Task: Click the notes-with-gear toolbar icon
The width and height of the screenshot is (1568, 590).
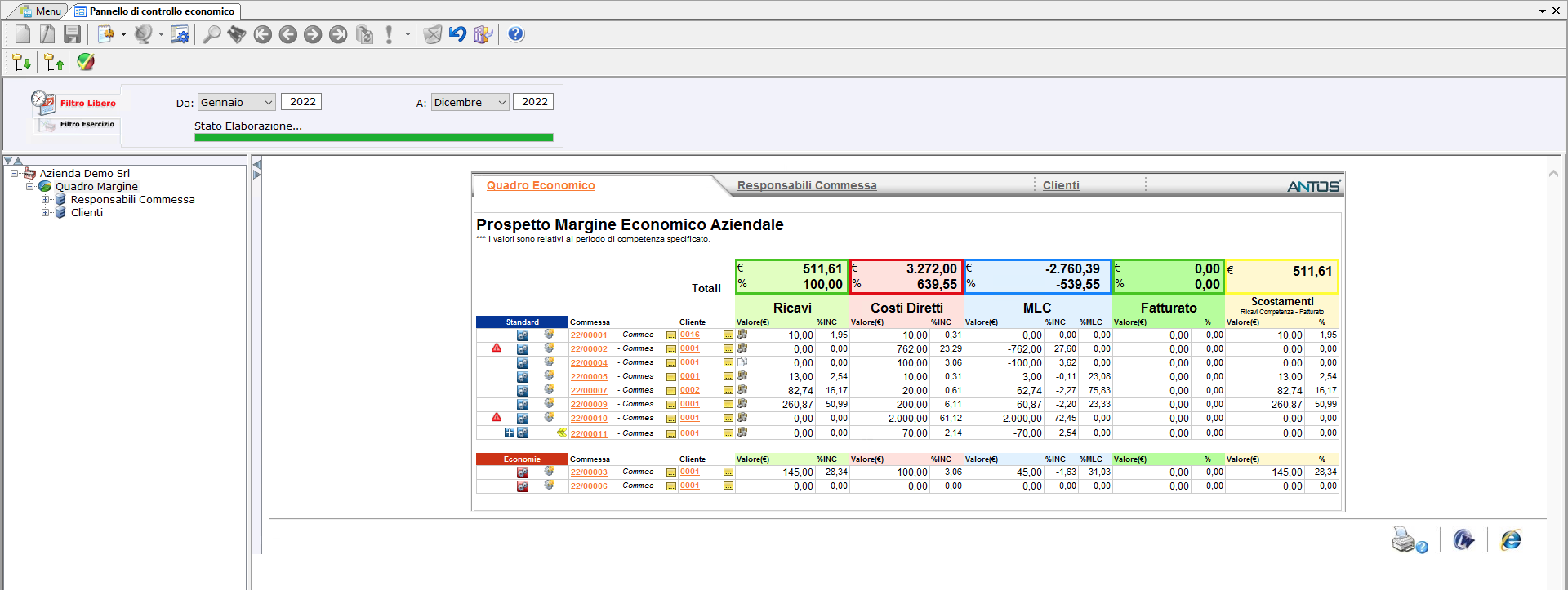Action: click(107, 34)
